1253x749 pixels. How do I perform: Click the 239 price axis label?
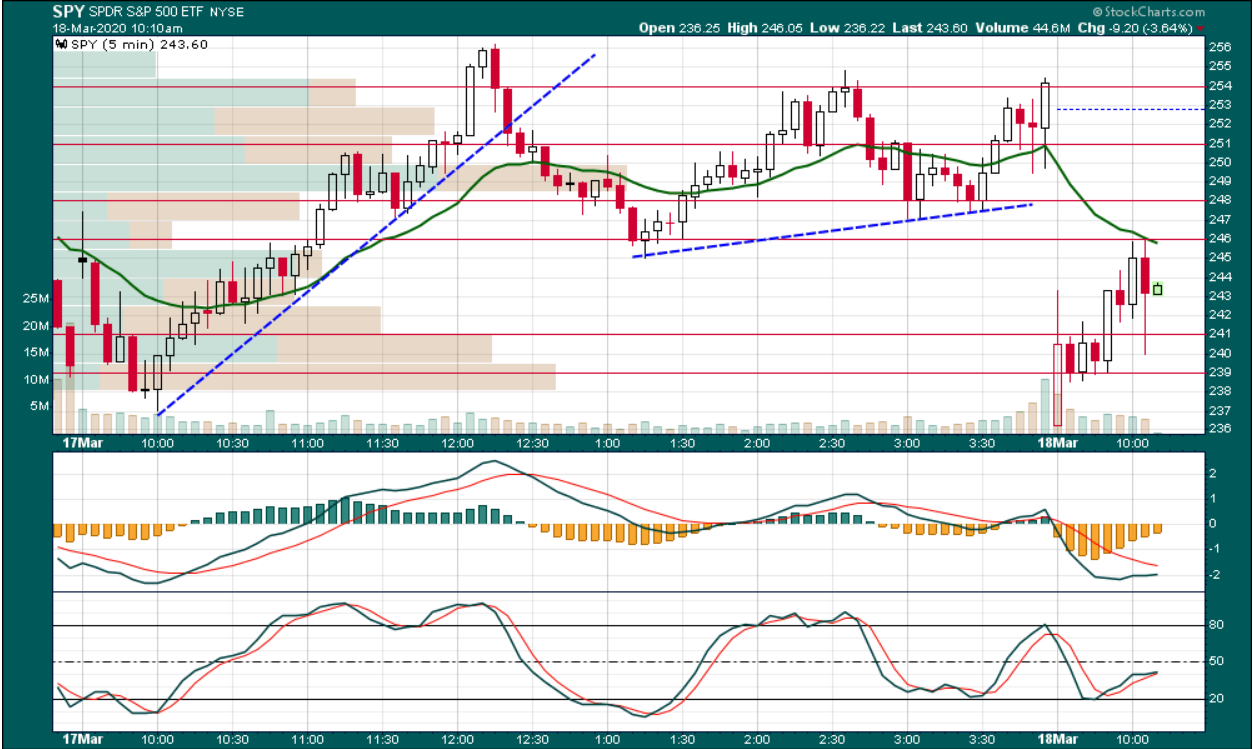(x=1220, y=372)
